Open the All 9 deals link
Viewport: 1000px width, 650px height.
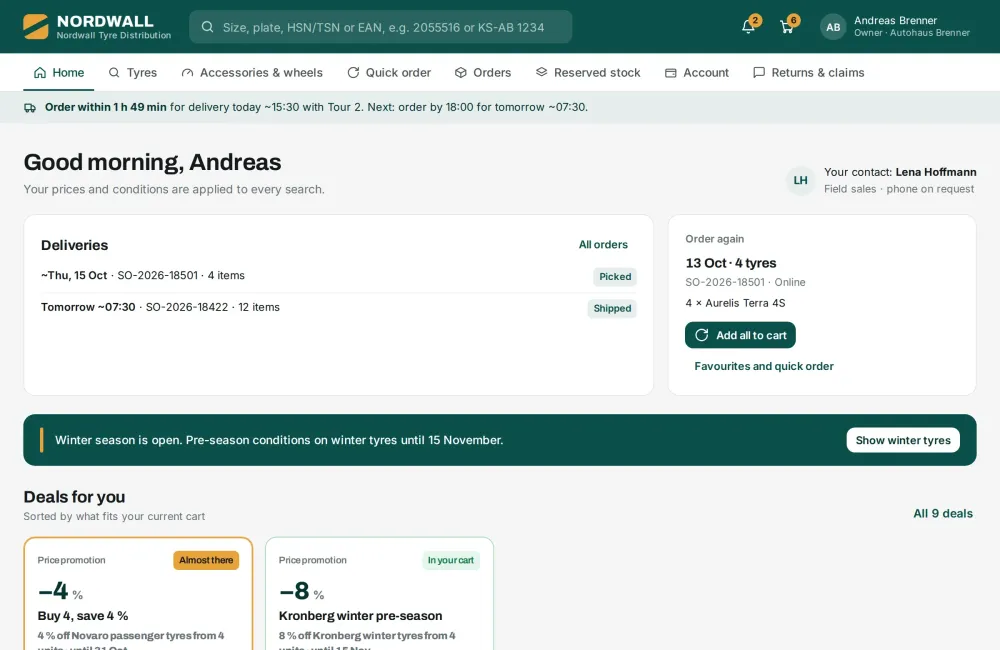943,513
